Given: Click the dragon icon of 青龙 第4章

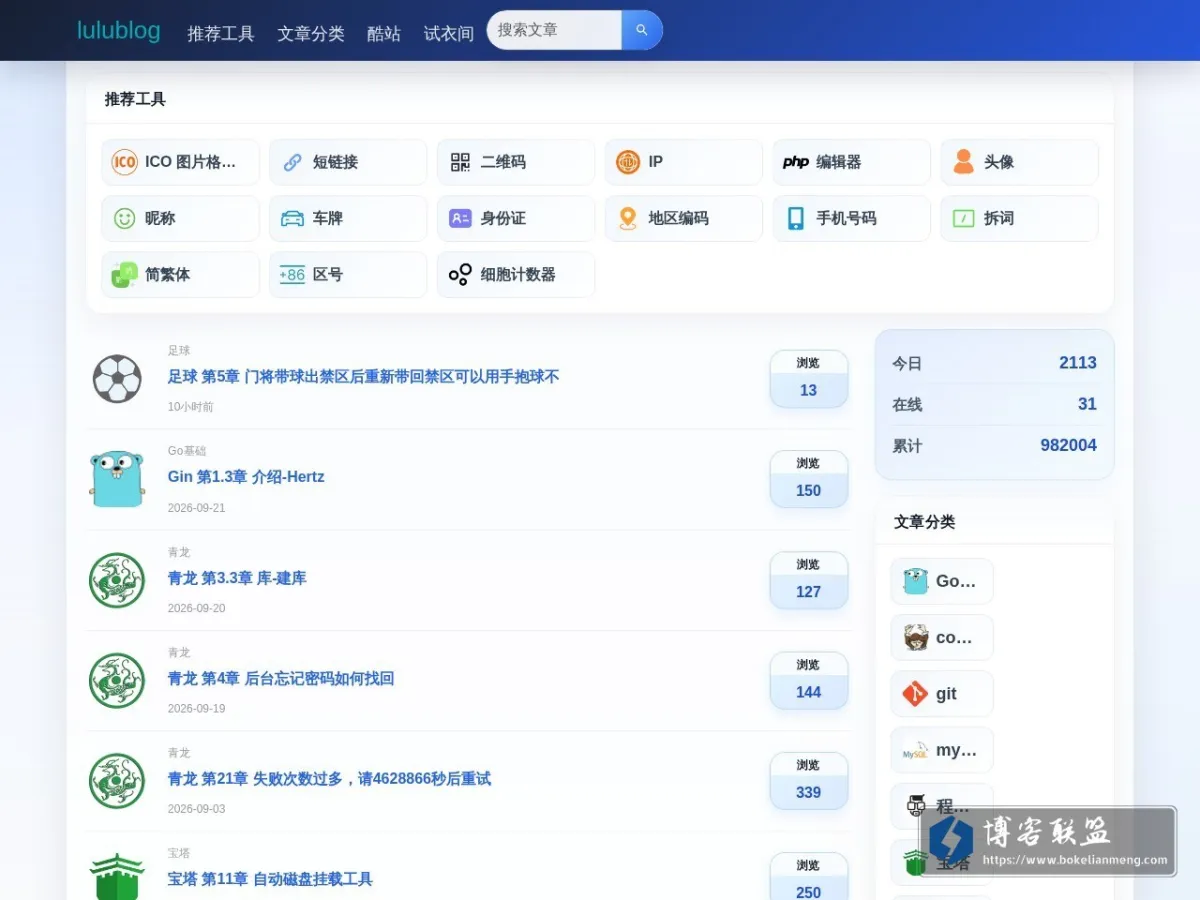Looking at the screenshot, I should coord(117,680).
